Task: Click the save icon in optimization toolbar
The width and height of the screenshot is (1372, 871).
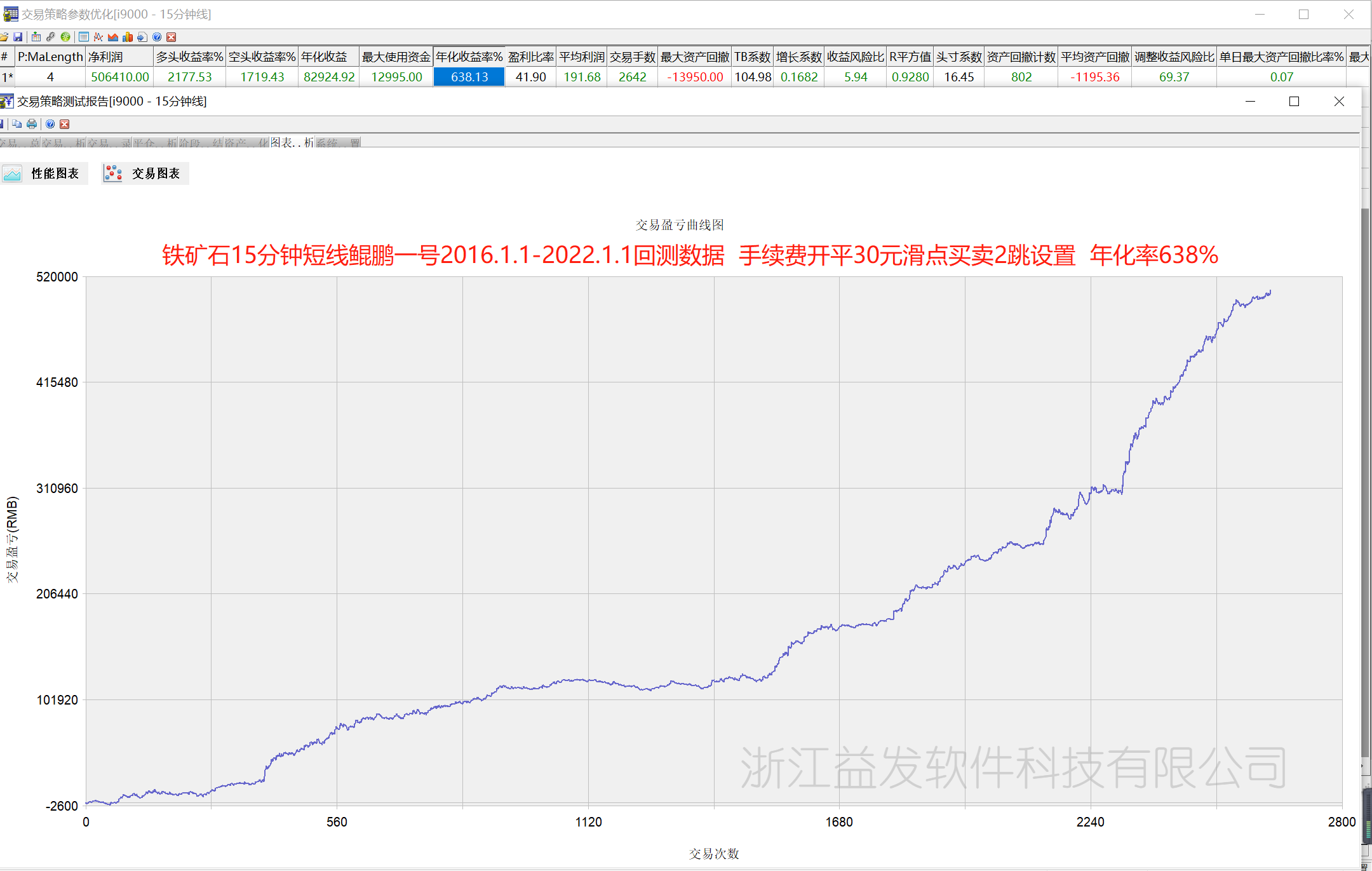Action: [18, 37]
